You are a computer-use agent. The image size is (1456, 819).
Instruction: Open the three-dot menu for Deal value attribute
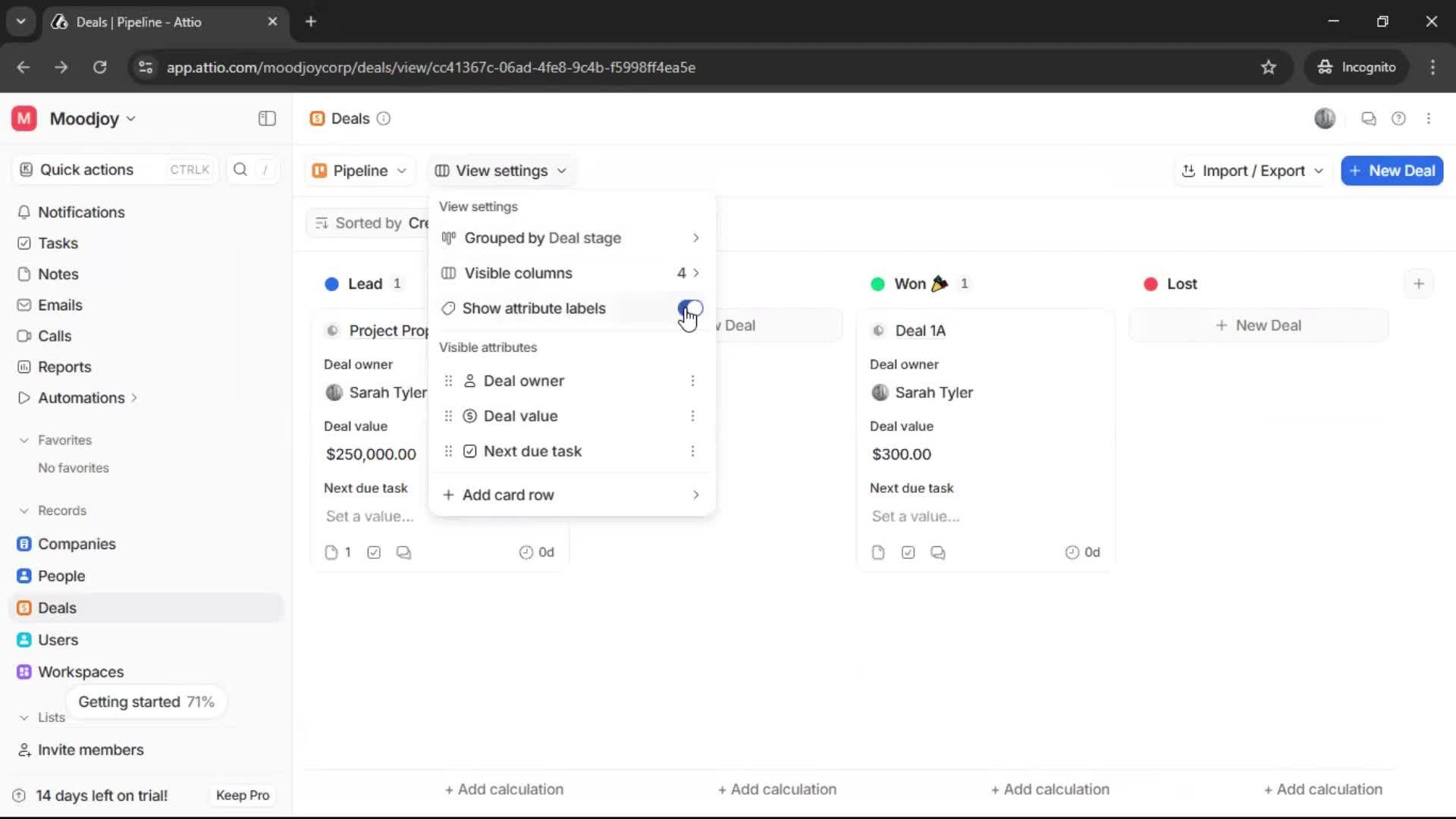[x=692, y=416]
